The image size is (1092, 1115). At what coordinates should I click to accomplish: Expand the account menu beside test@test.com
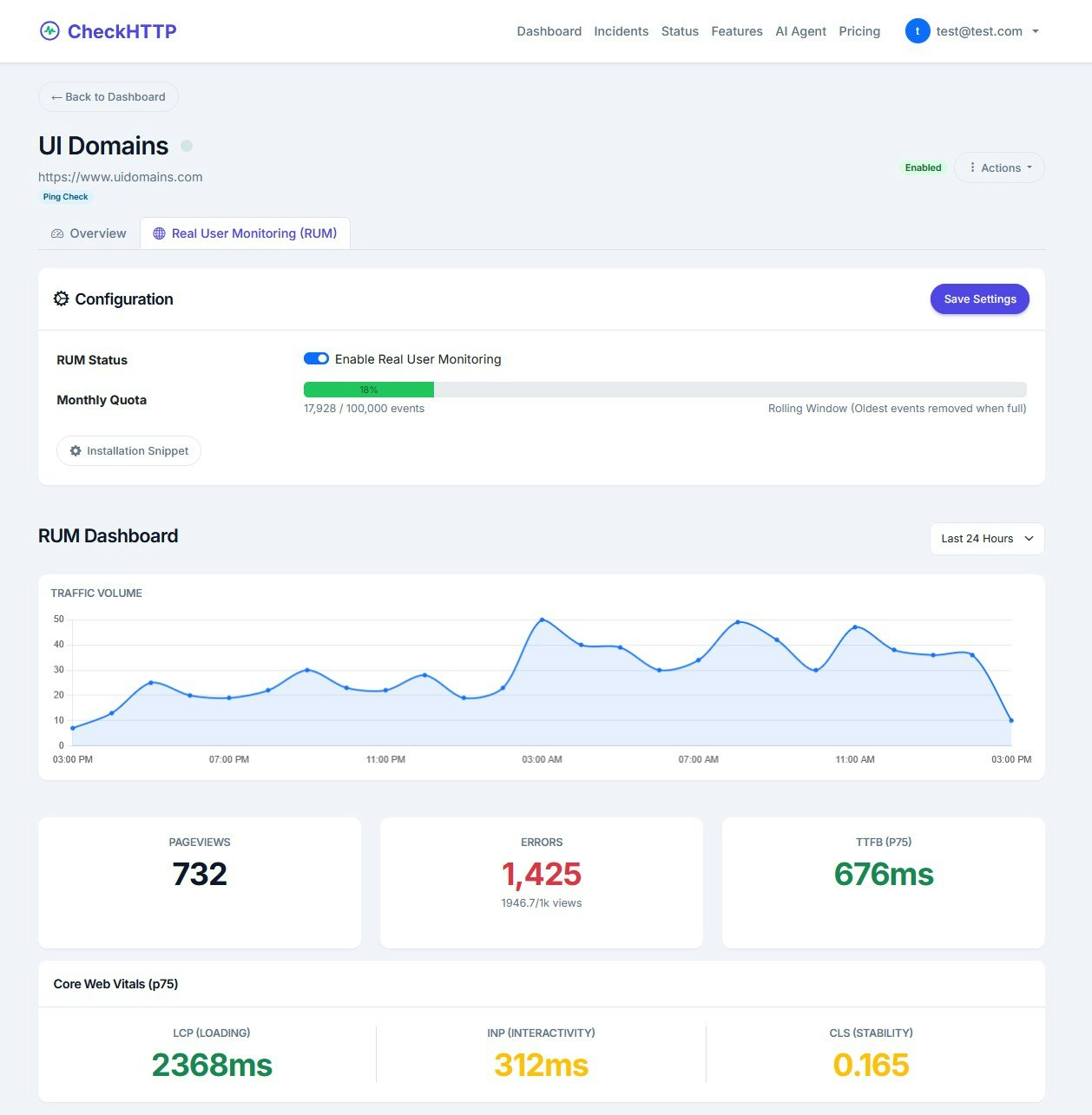pos(1035,31)
